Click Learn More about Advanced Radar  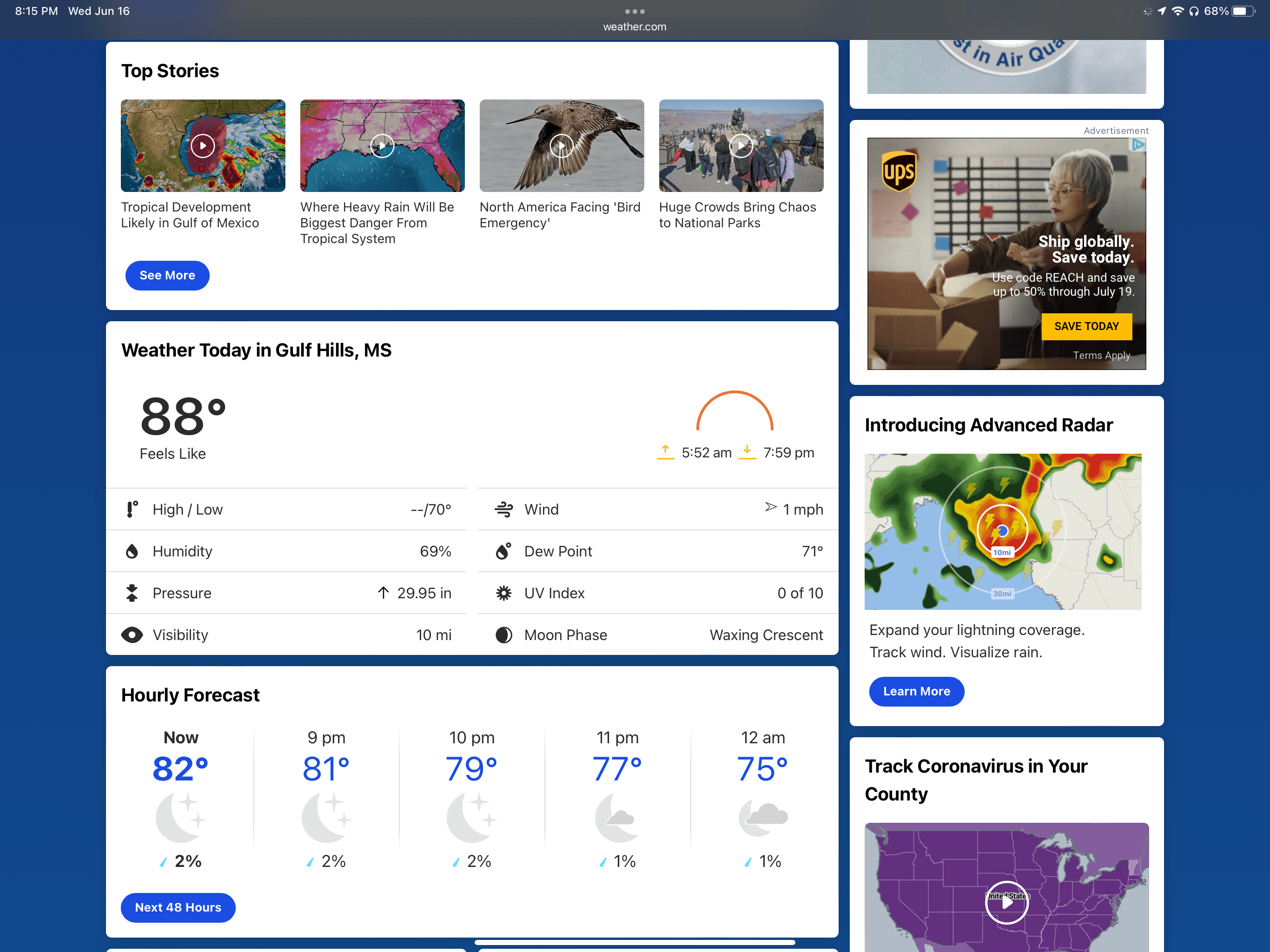click(x=916, y=691)
